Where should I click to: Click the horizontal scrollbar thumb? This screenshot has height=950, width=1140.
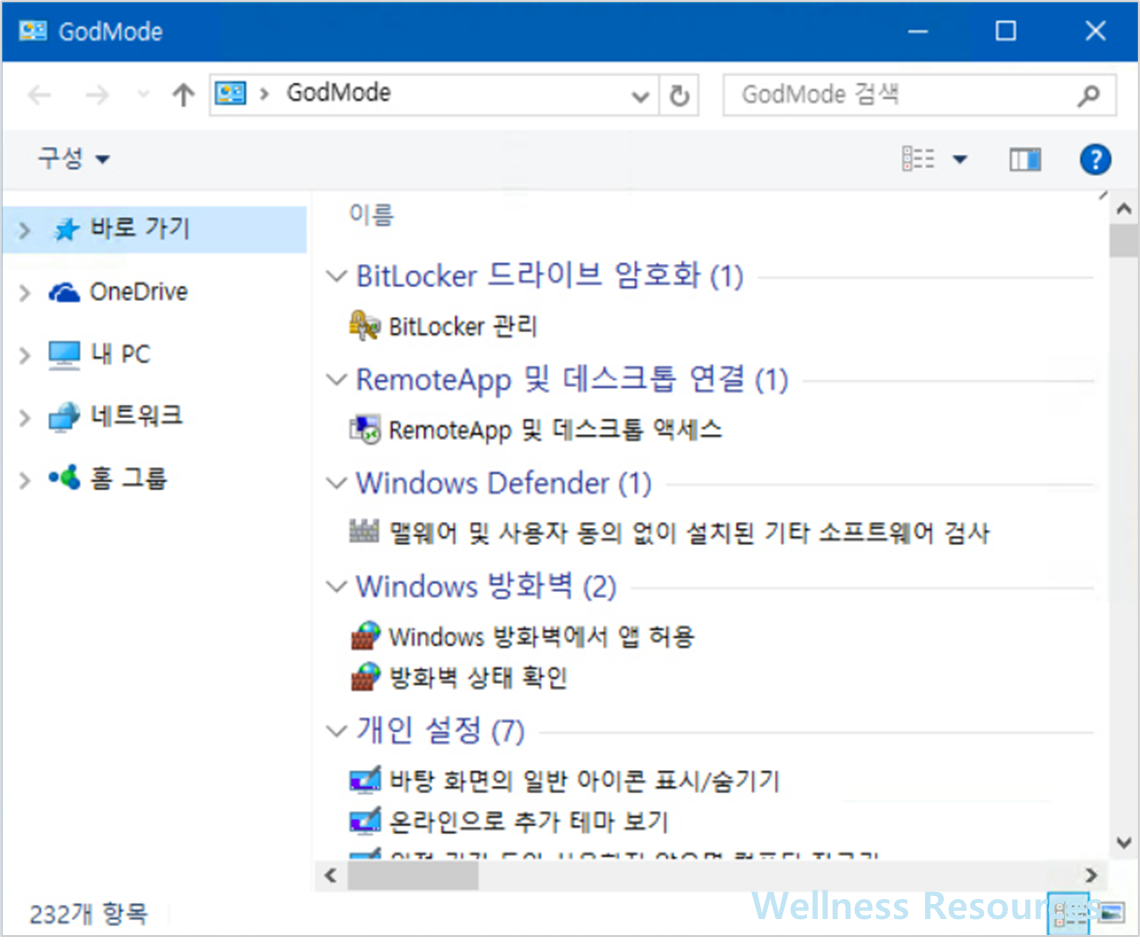click(x=412, y=876)
